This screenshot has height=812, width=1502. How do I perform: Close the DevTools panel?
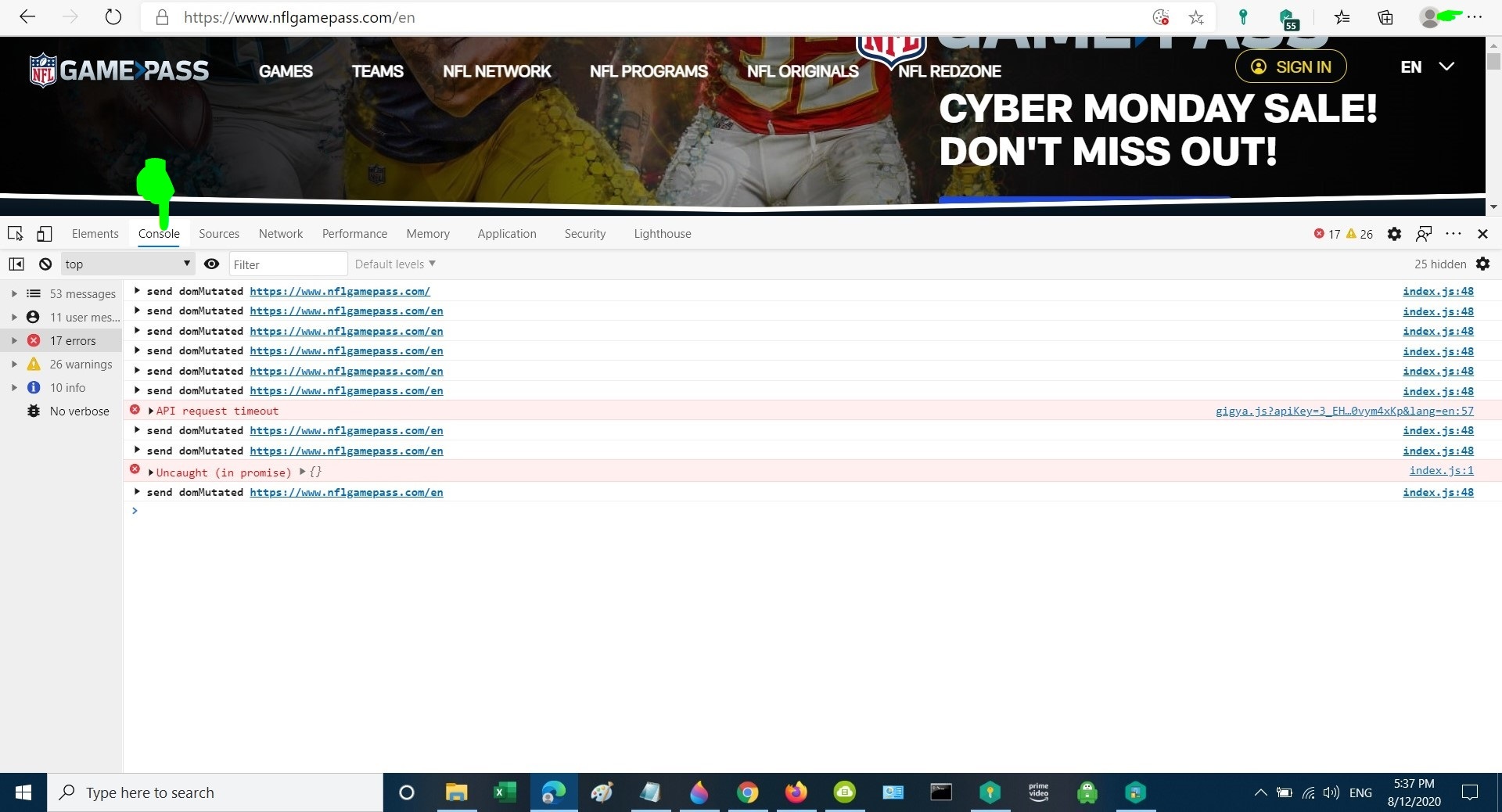click(1482, 234)
